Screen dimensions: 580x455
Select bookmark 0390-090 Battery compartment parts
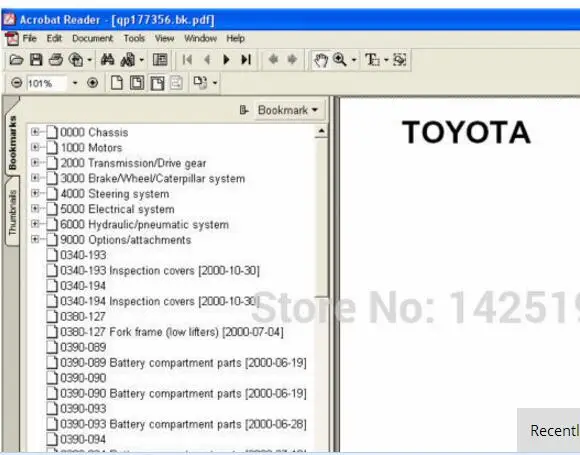[x=183, y=394]
